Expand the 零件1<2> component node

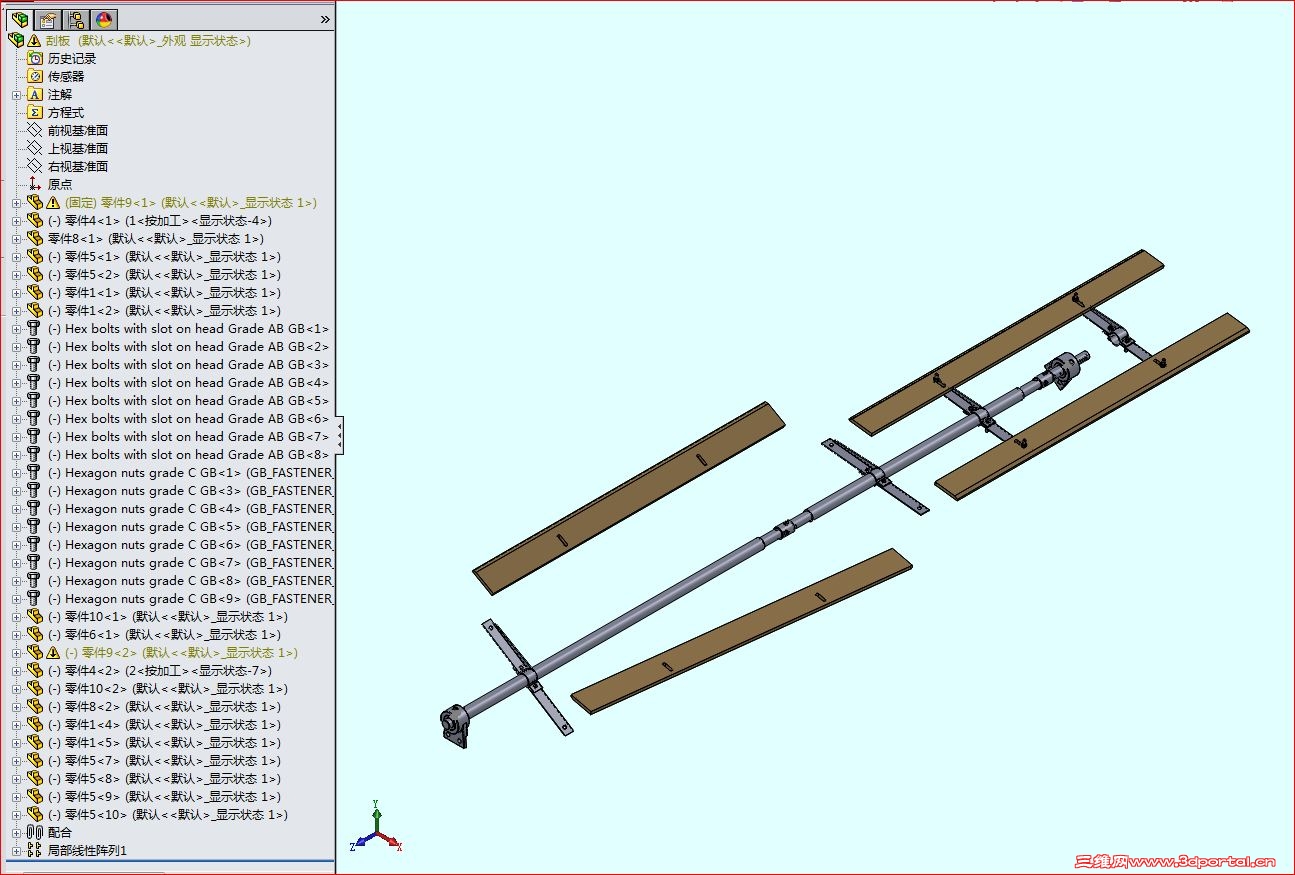16,311
